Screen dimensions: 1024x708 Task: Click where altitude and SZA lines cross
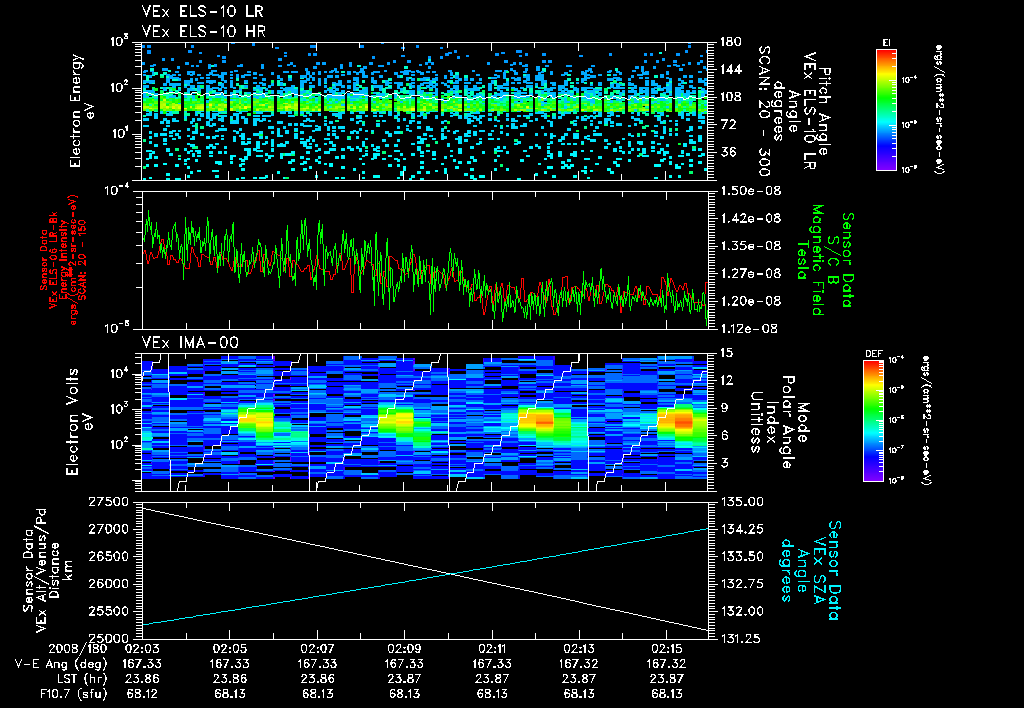tap(451, 574)
